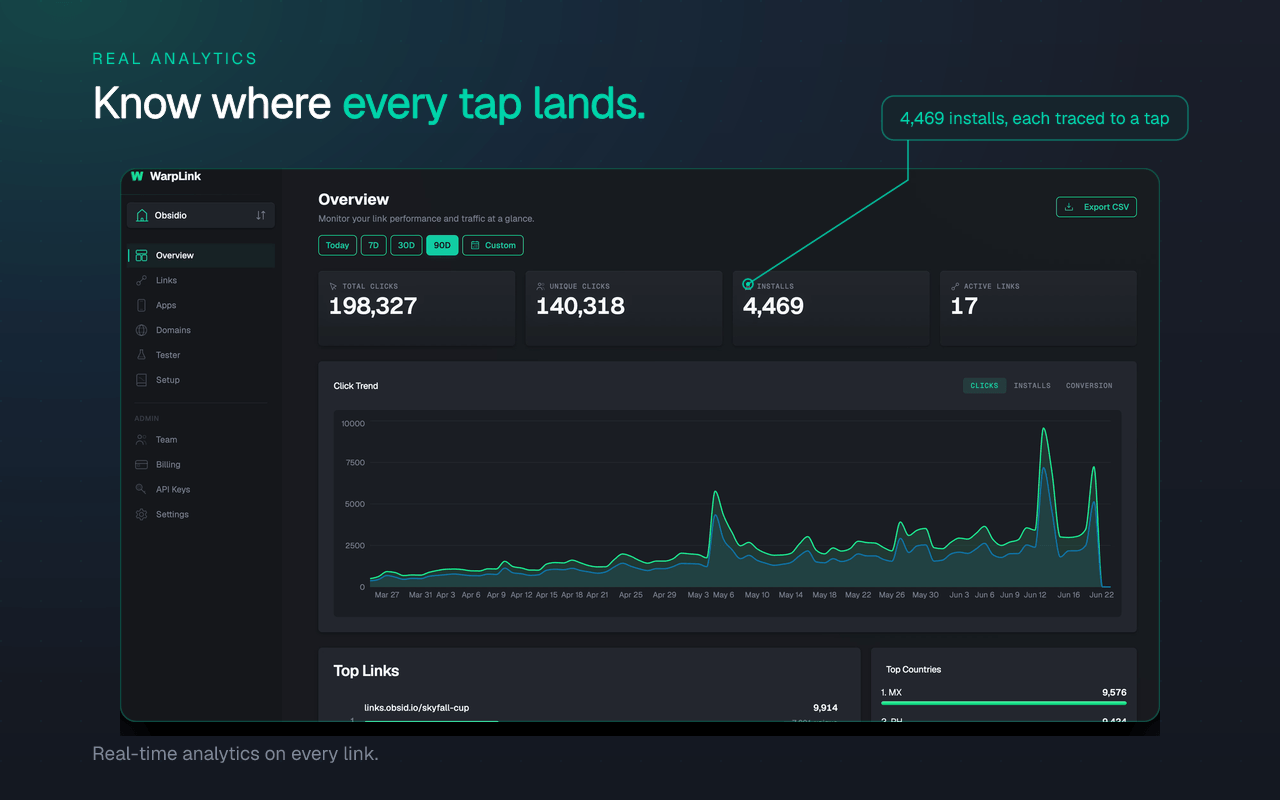Click the Setup book icon
This screenshot has height=800, width=1280.
141,380
